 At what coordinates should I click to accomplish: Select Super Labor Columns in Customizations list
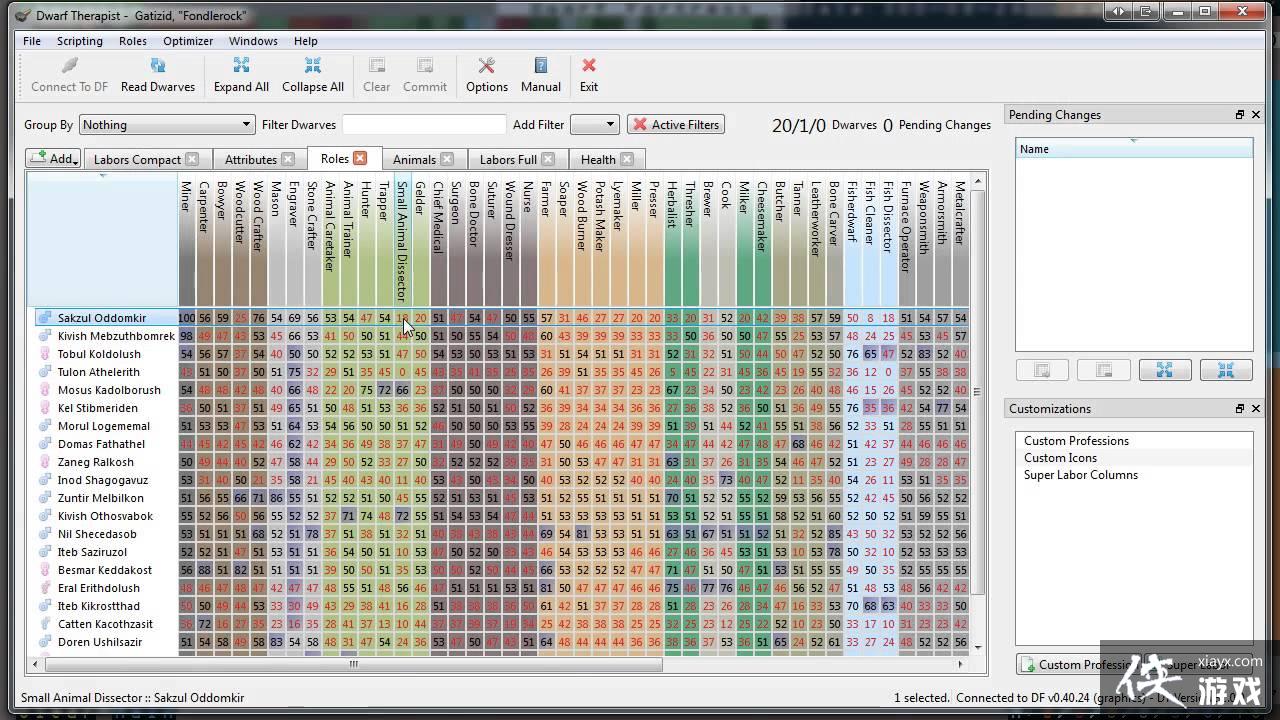(x=1081, y=475)
